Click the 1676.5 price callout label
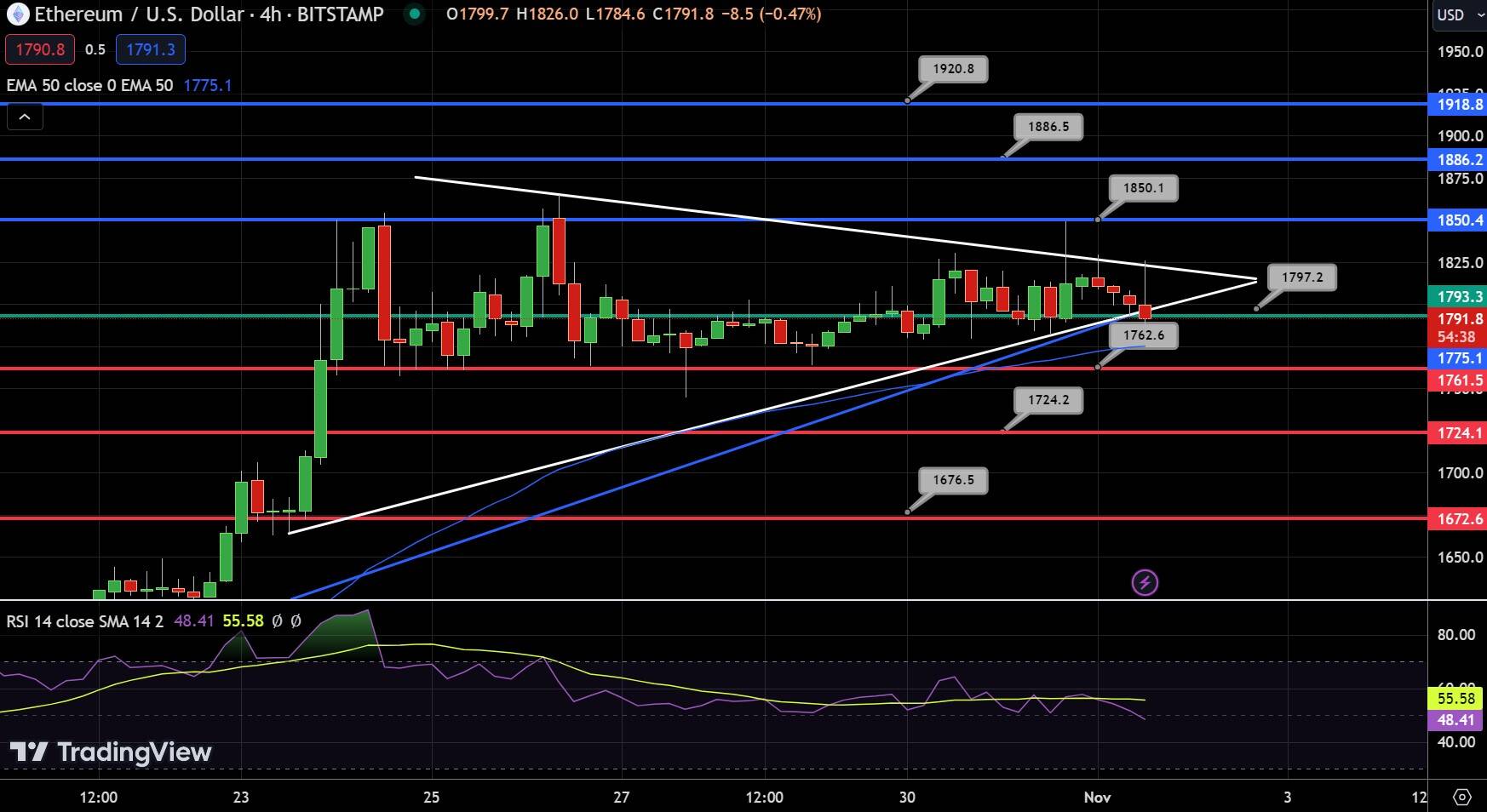The width and height of the screenshot is (1487, 812). tap(953, 480)
